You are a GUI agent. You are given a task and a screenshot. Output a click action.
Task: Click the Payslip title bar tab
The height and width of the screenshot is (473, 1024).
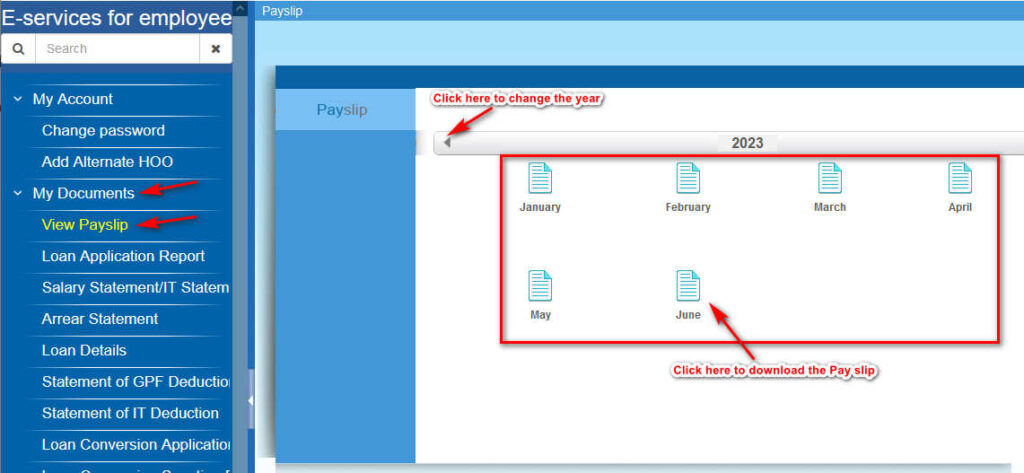click(282, 11)
